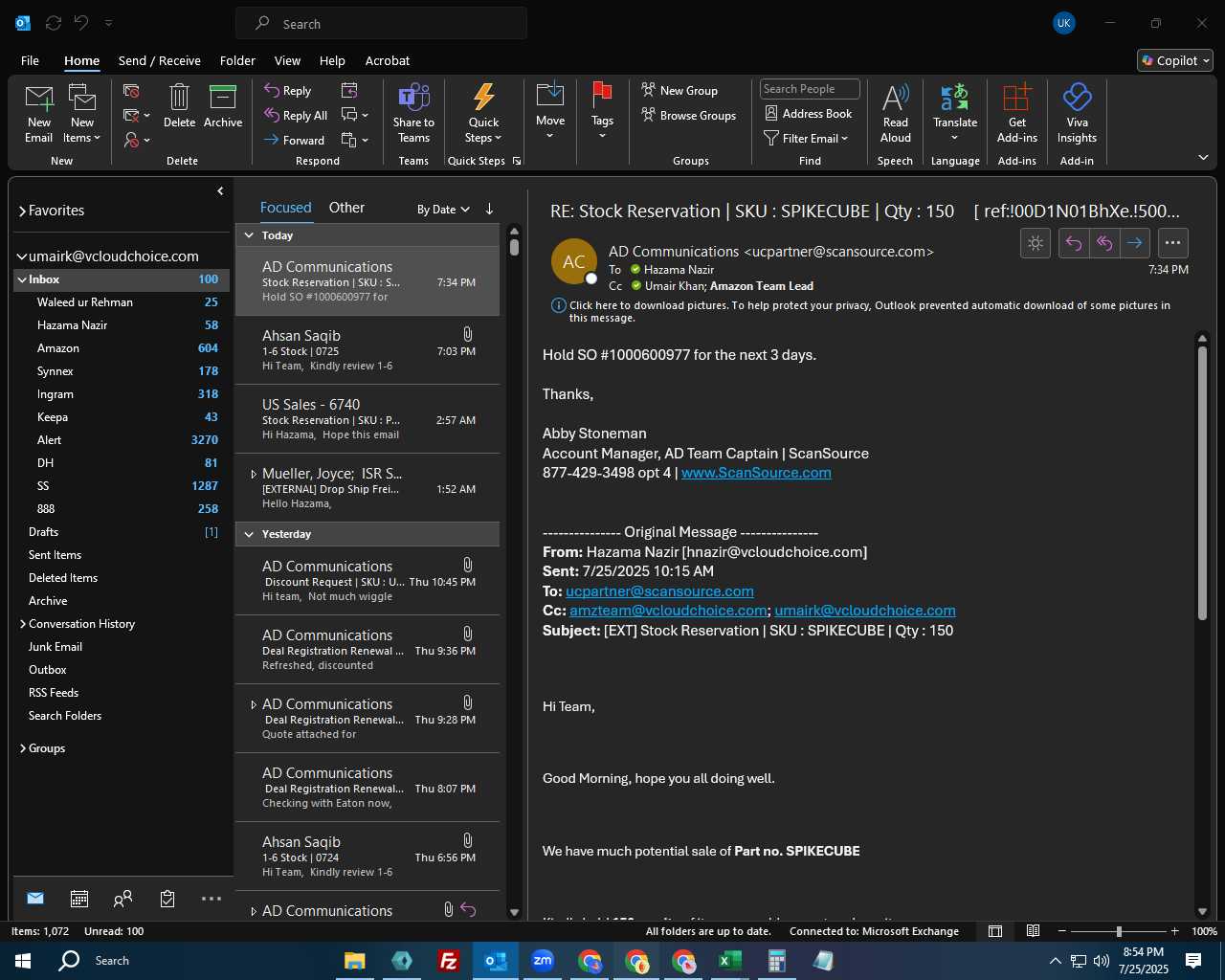This screenshot has height=980, width=1225.
Task: Open the Windows Start menu
Action: point(23,961)
